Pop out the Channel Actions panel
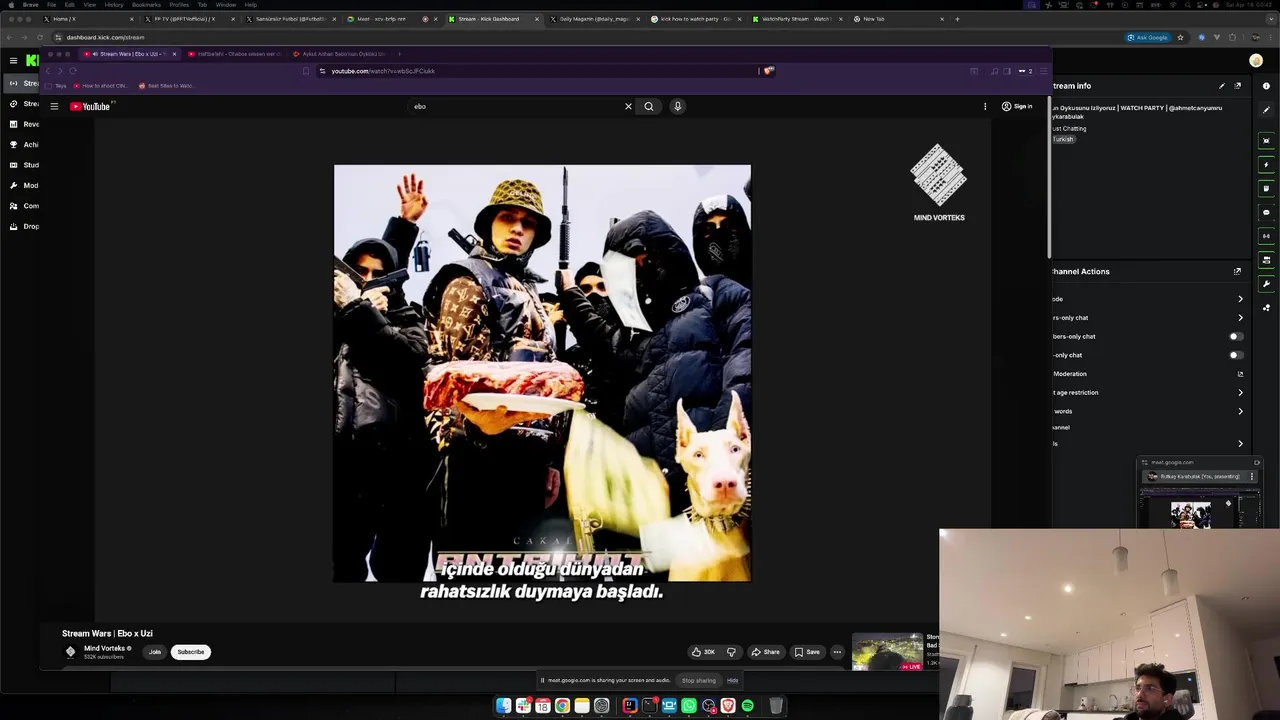The height and width of the screenshot is (720, 1280). pos(1237,271)
